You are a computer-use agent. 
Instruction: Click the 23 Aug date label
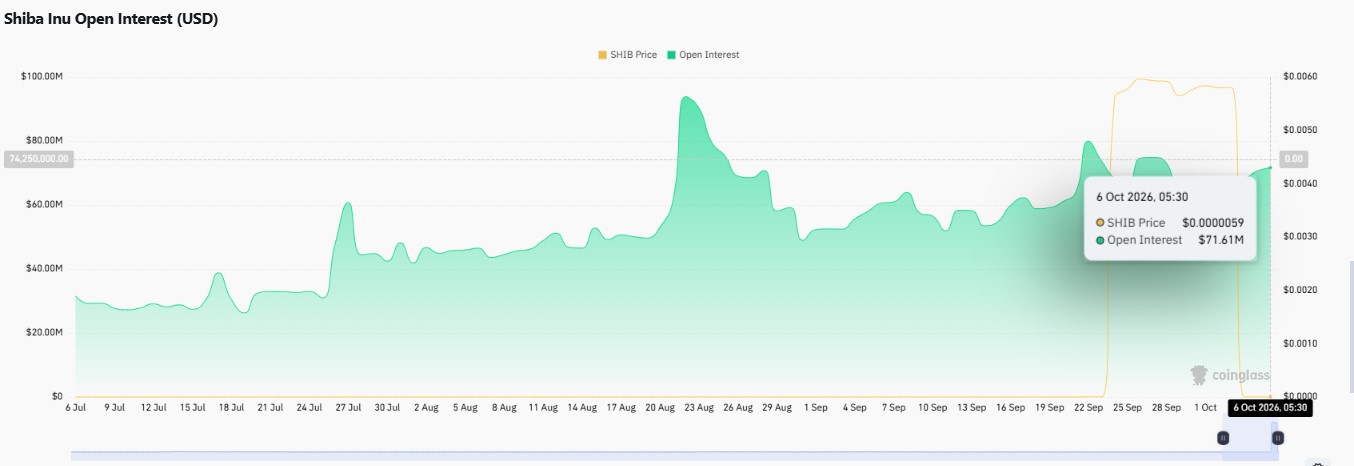click(x=699, y=408)
